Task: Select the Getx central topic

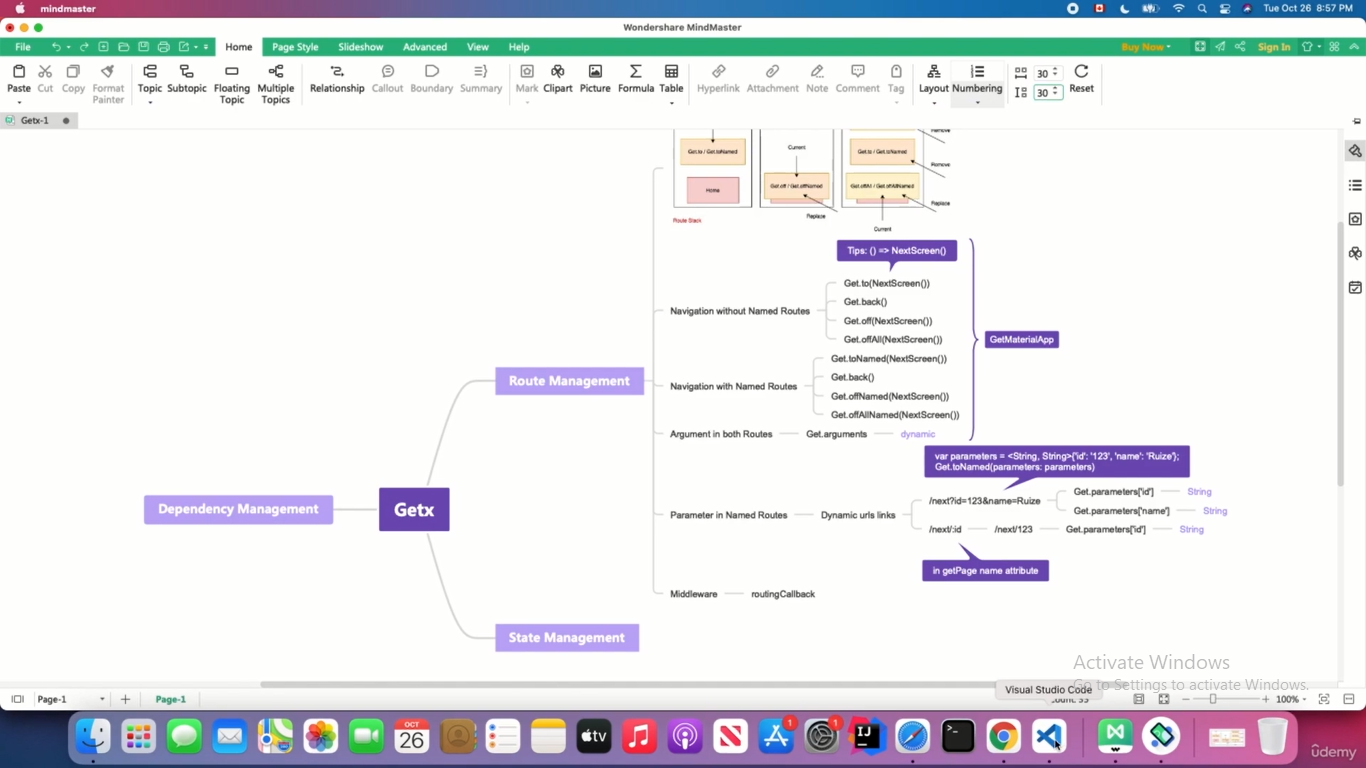Action: pos(414,510)
